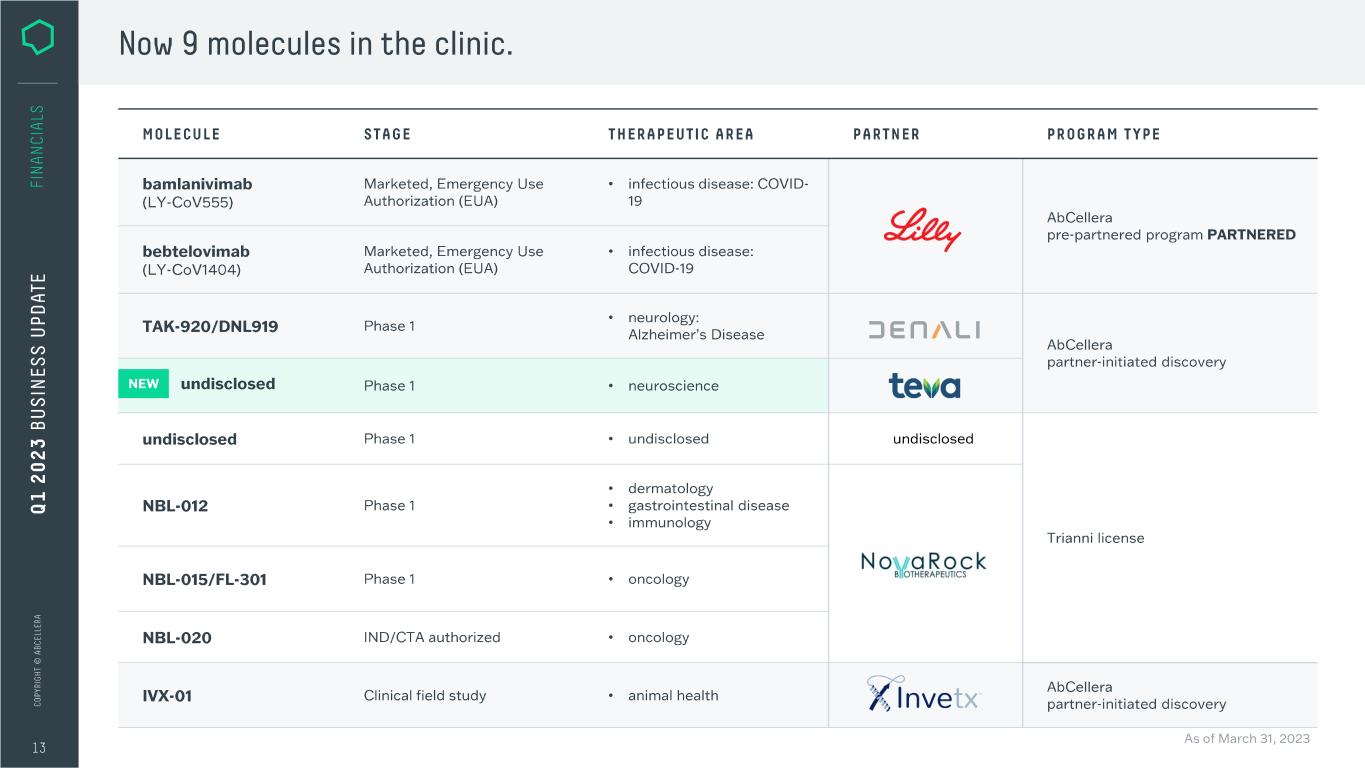Click the slide title about 9 molecules
Screen dimensions: 1365x768
click(x=316, y=43)
